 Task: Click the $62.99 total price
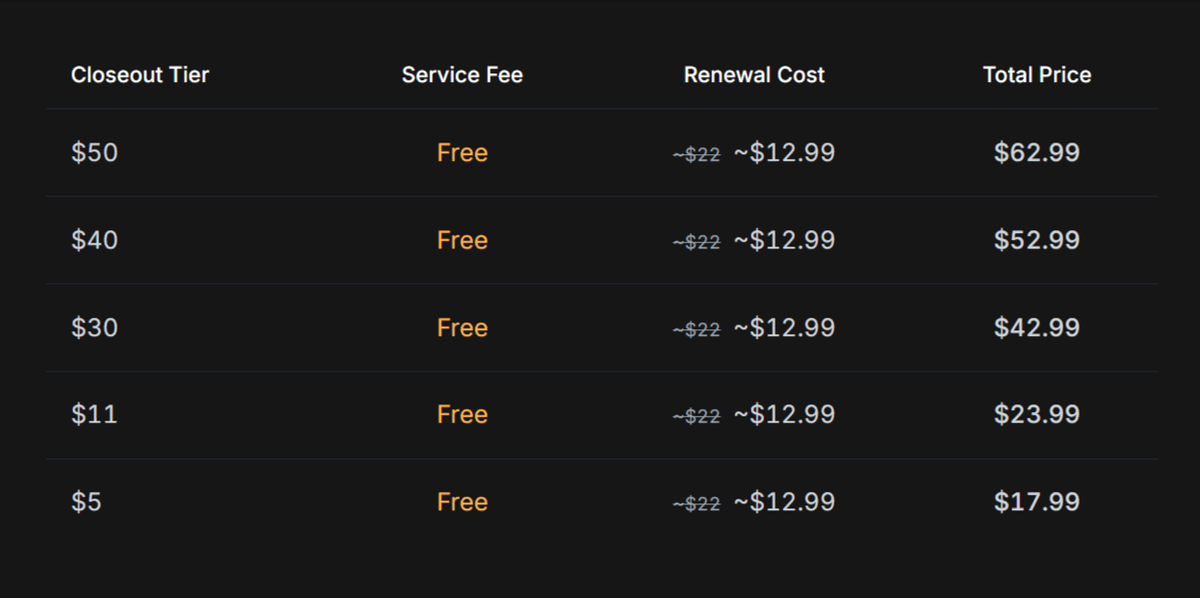pos(1037,153)
